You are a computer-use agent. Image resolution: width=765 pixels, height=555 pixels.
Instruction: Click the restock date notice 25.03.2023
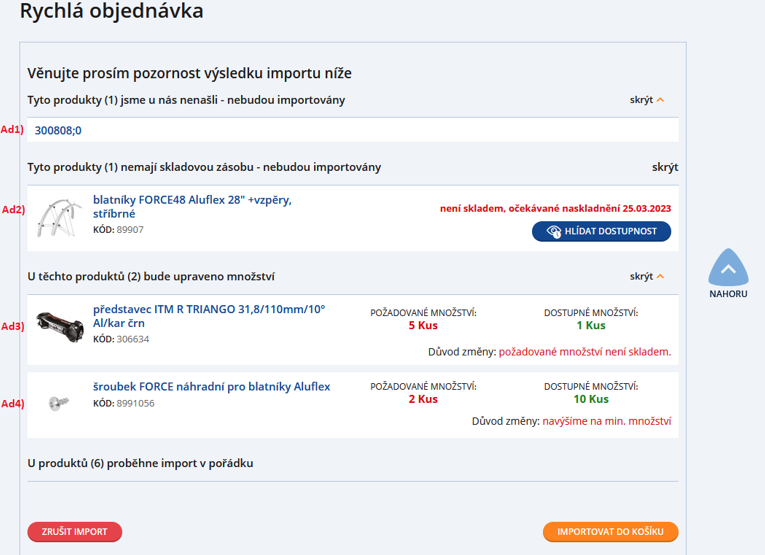[x=555, y=209]
